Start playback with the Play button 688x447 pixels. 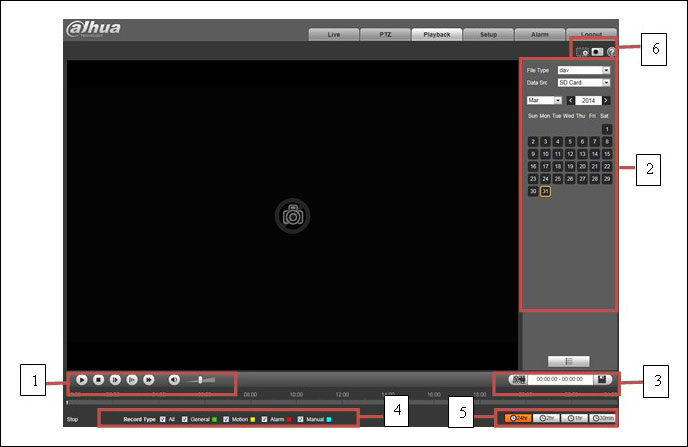point(82,380)
